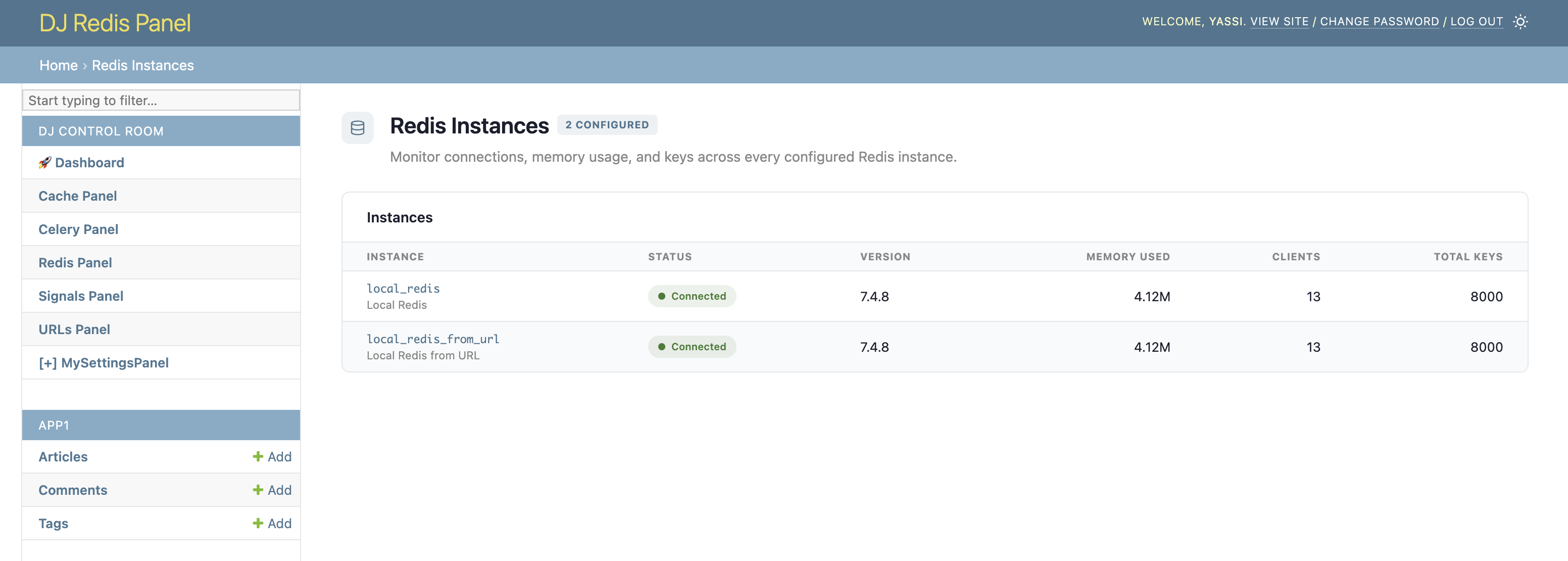Open Cache Panel in the sidebar
Image resolution: width=1568 pixels, height=561 pixels.
tap(77, 196)
